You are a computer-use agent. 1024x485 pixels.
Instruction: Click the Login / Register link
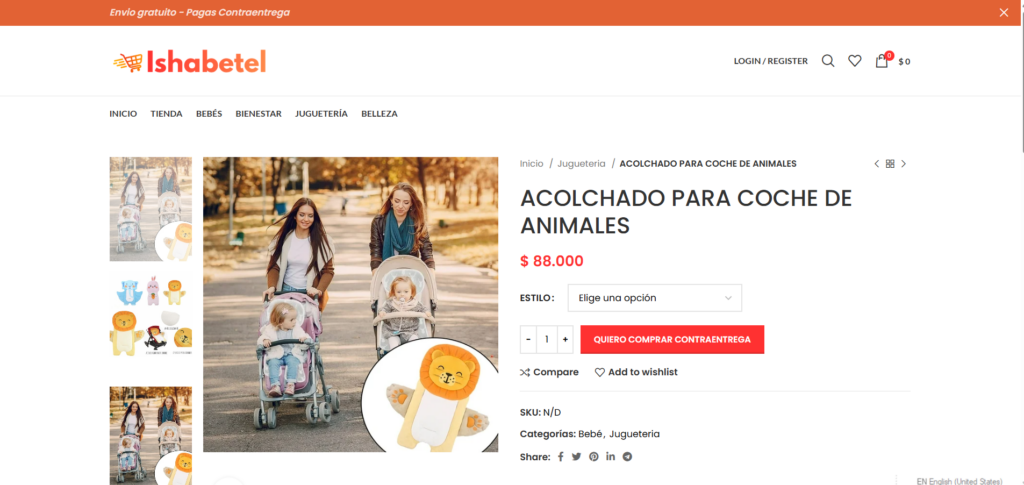[x=771, y=61]
